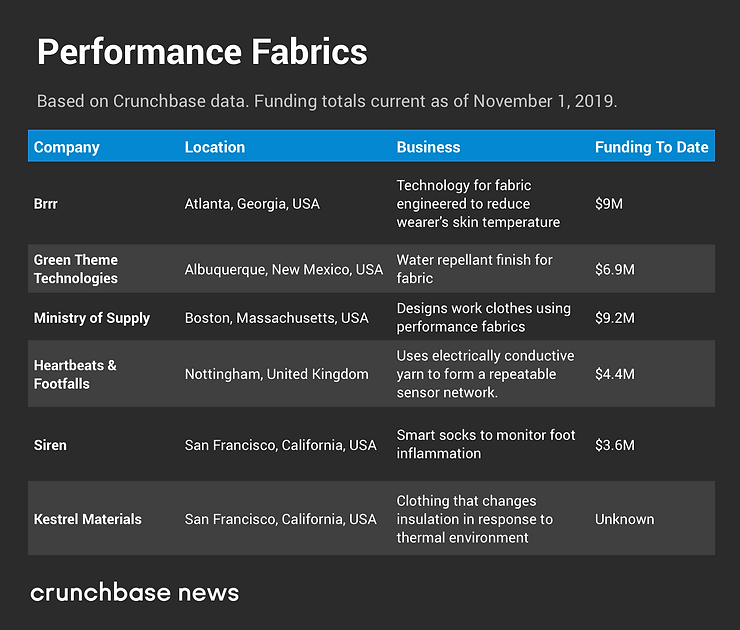The width and height of the screenshot is (740, 630).
Task: Click the Water repellant finish description
Action: (474, 269)
